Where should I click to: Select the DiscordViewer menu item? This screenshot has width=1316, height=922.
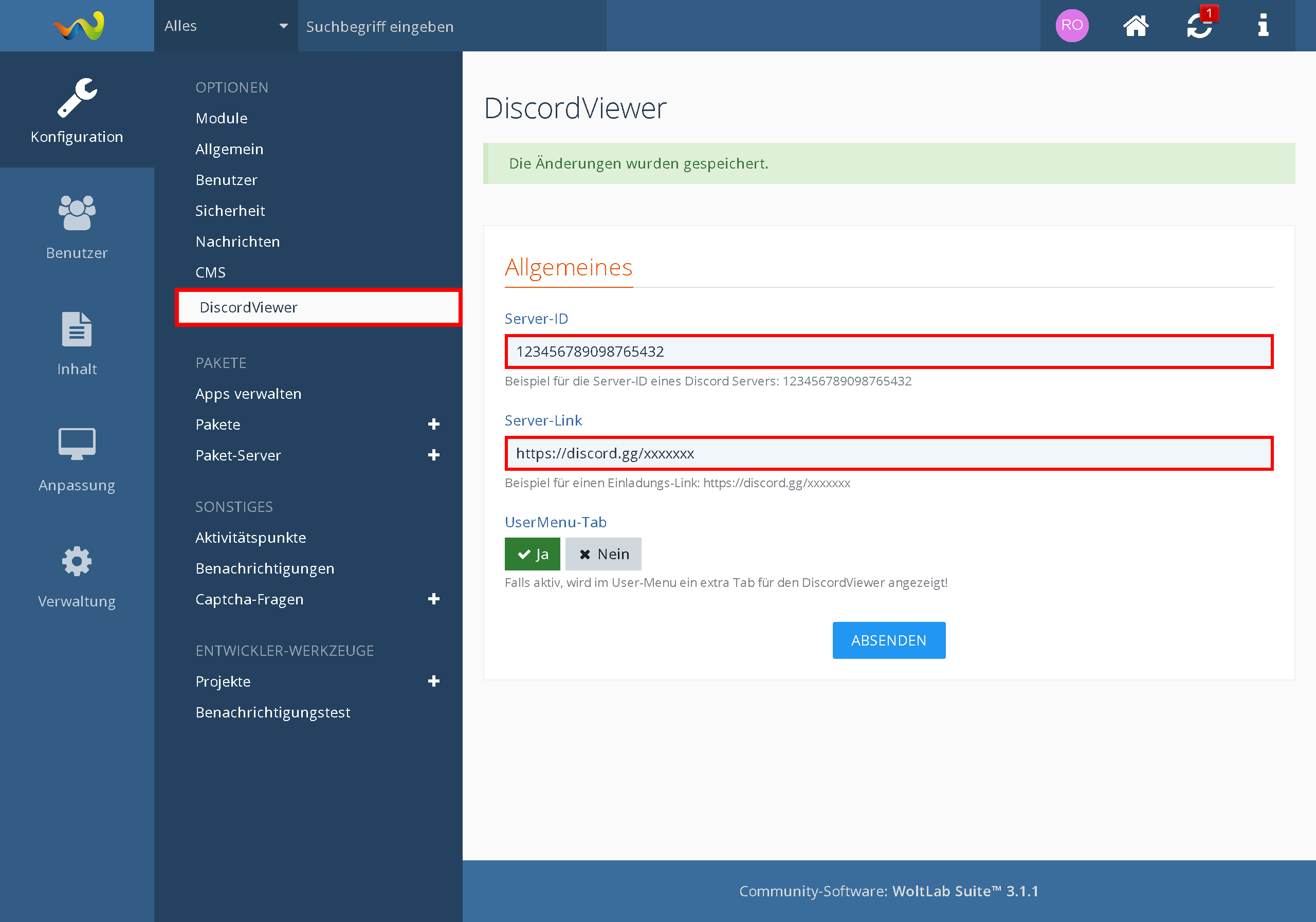(318, 307)
